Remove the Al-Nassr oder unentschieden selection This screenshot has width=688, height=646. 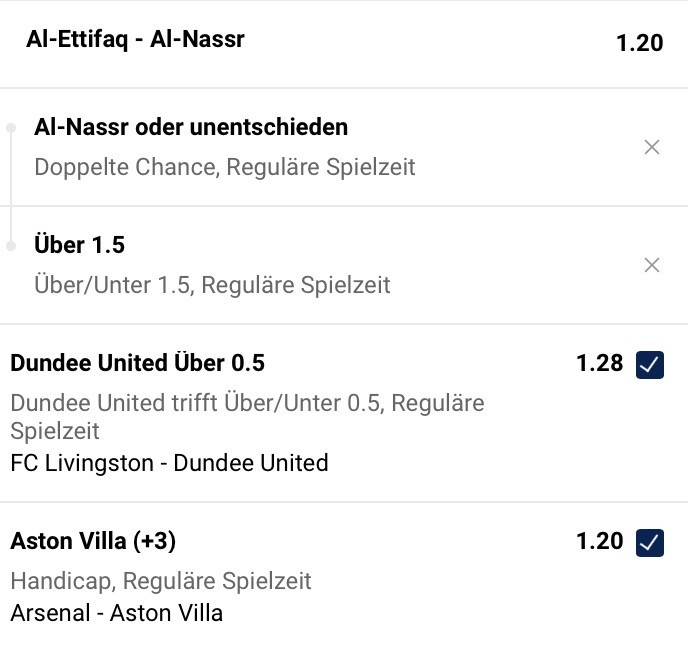tap(652, 147)
